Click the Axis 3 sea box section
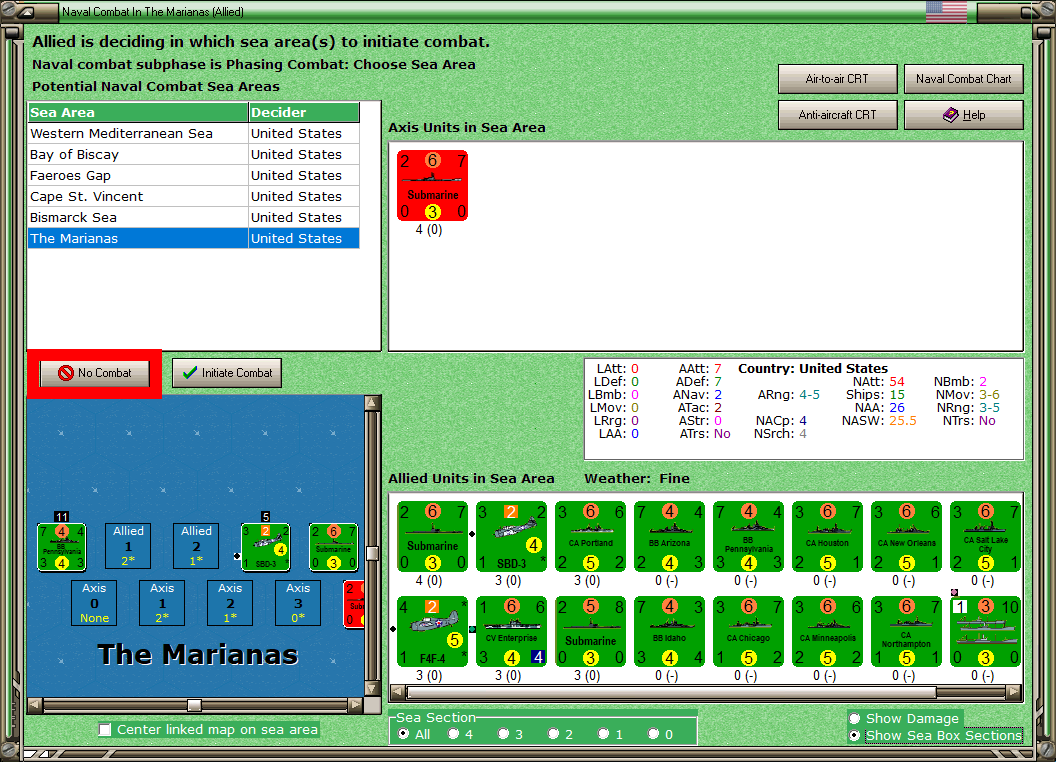The width and height of the screenshot is (1056, 762). pyautogui.click(x=298, y=603)
